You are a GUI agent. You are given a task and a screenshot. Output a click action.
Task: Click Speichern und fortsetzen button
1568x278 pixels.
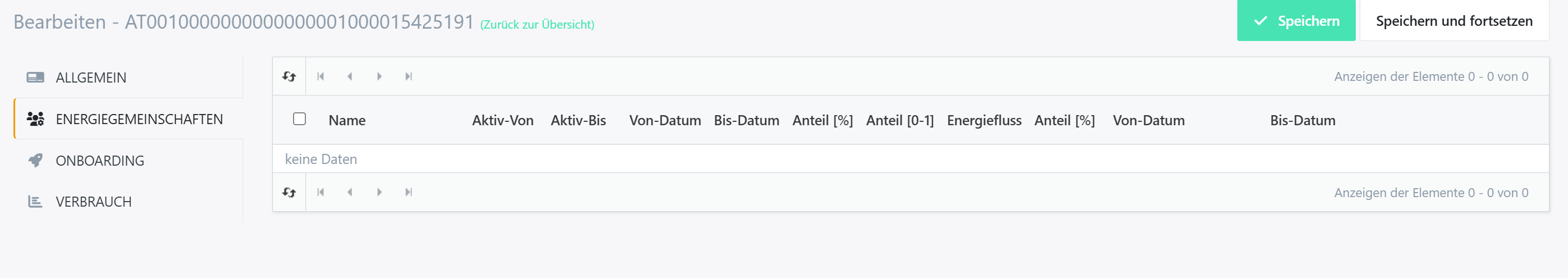[x=1454, y=21]
